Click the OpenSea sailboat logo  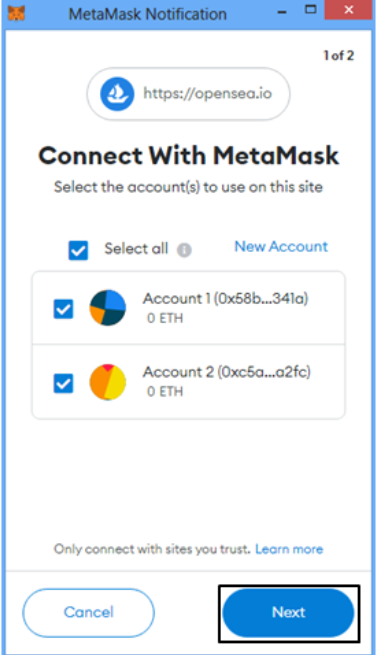click(x=117, y=94)
